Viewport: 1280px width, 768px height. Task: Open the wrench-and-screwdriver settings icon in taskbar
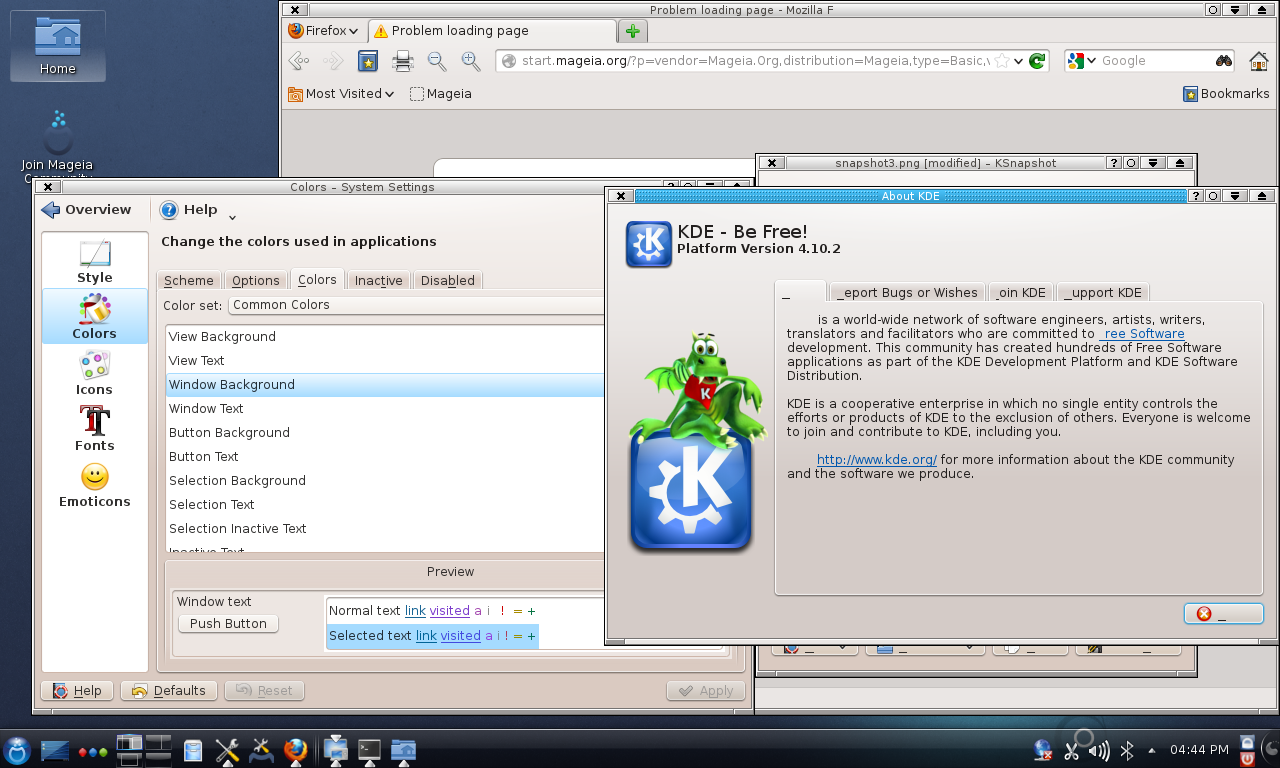[227, 749]
